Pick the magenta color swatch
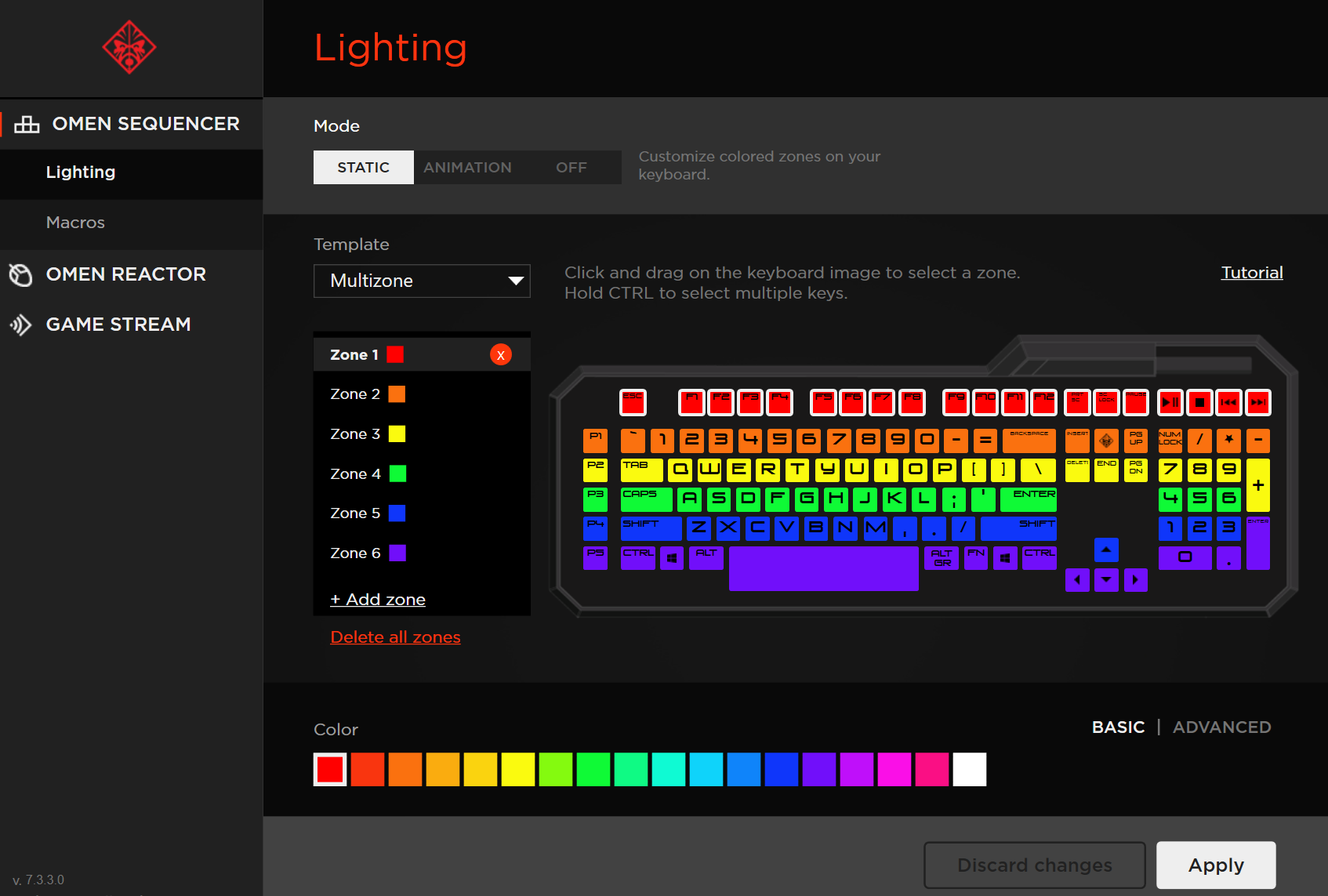Viewport: 1328px width, 896px height. pyautogui.click(x=894, y=770)
